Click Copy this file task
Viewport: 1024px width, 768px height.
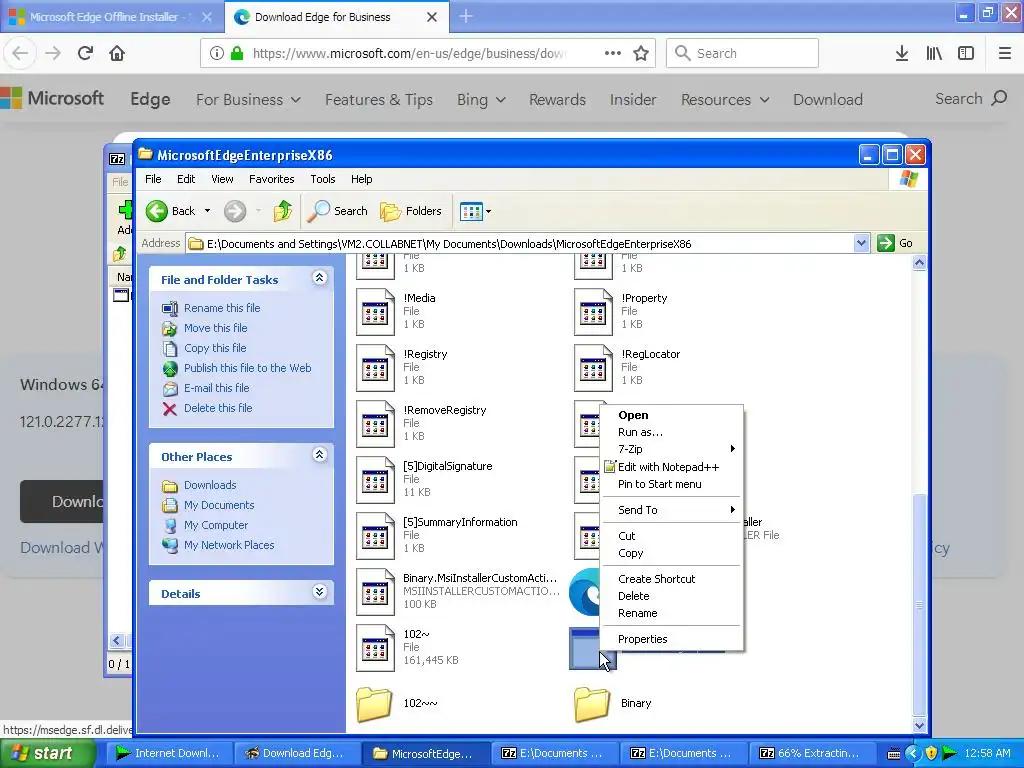point(215,348)
